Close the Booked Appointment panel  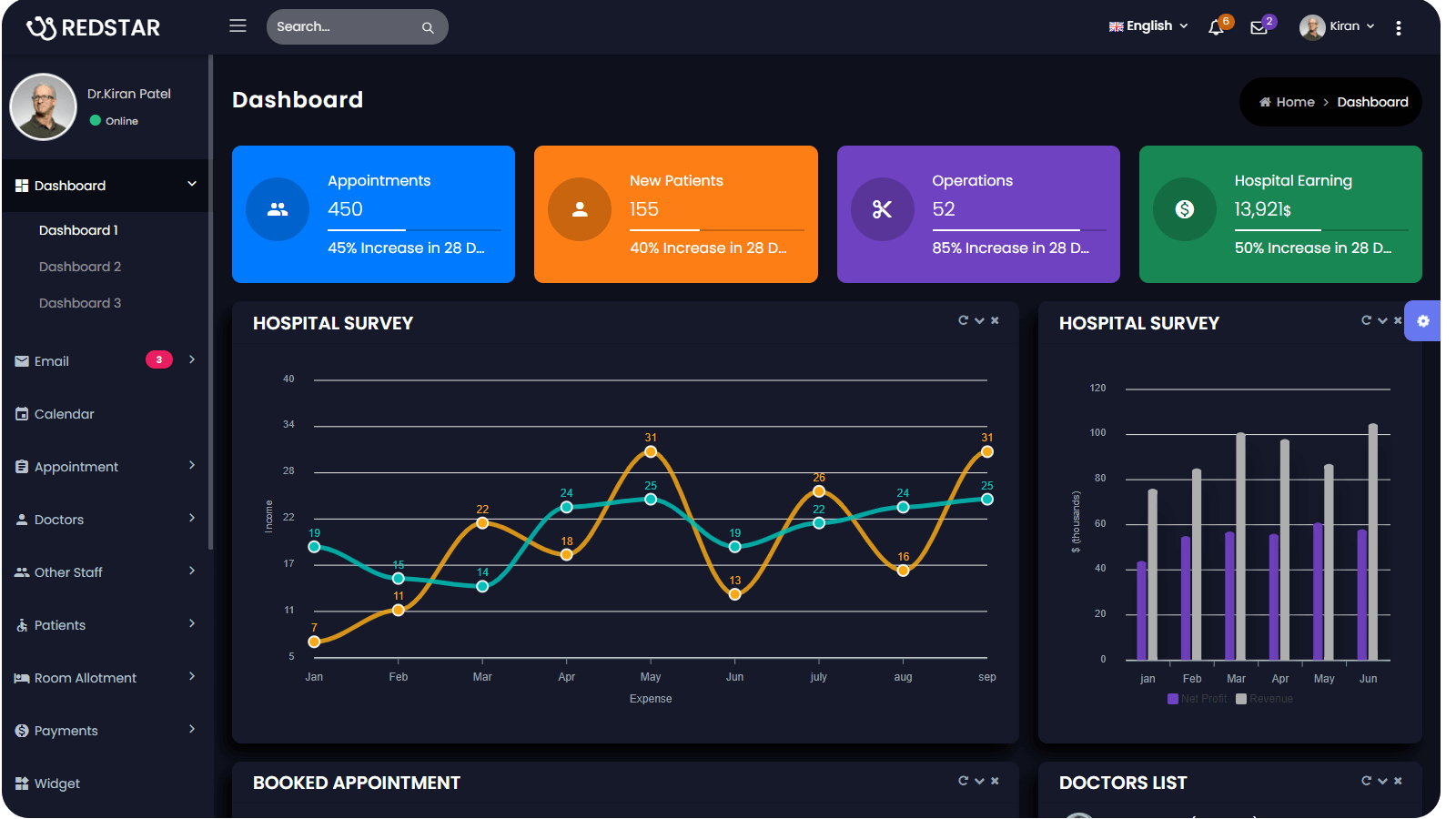coord(995,781)
